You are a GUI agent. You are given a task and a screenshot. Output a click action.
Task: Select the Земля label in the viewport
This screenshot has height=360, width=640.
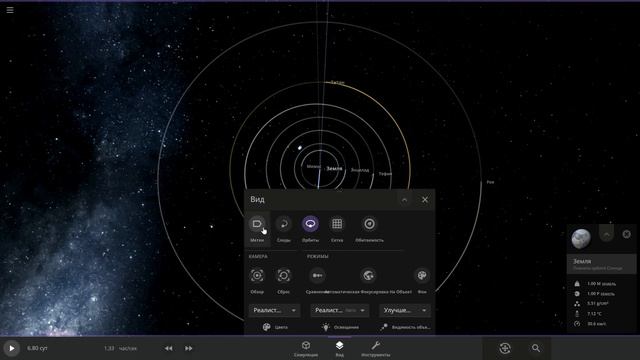click(x=334, y=169)
